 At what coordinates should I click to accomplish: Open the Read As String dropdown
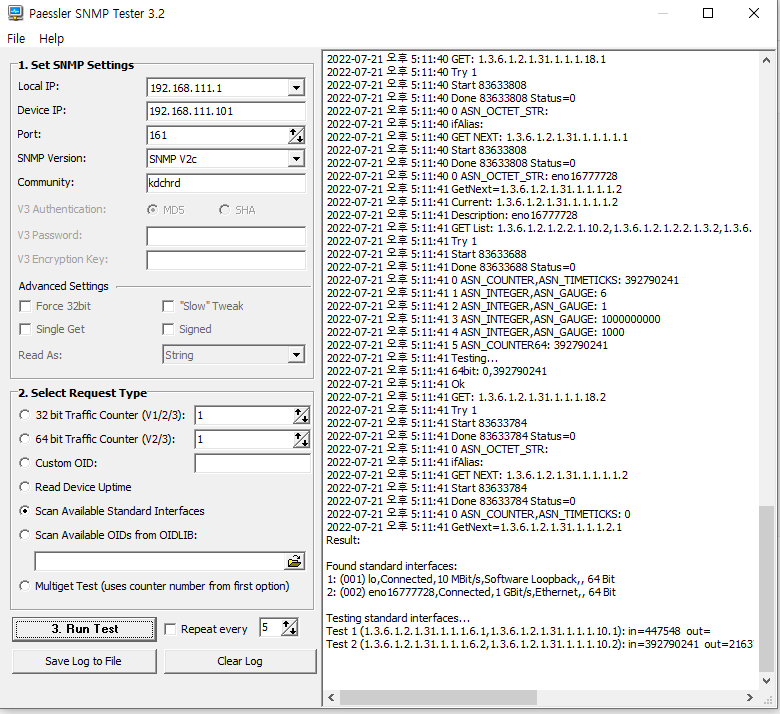tap(296, 355)
